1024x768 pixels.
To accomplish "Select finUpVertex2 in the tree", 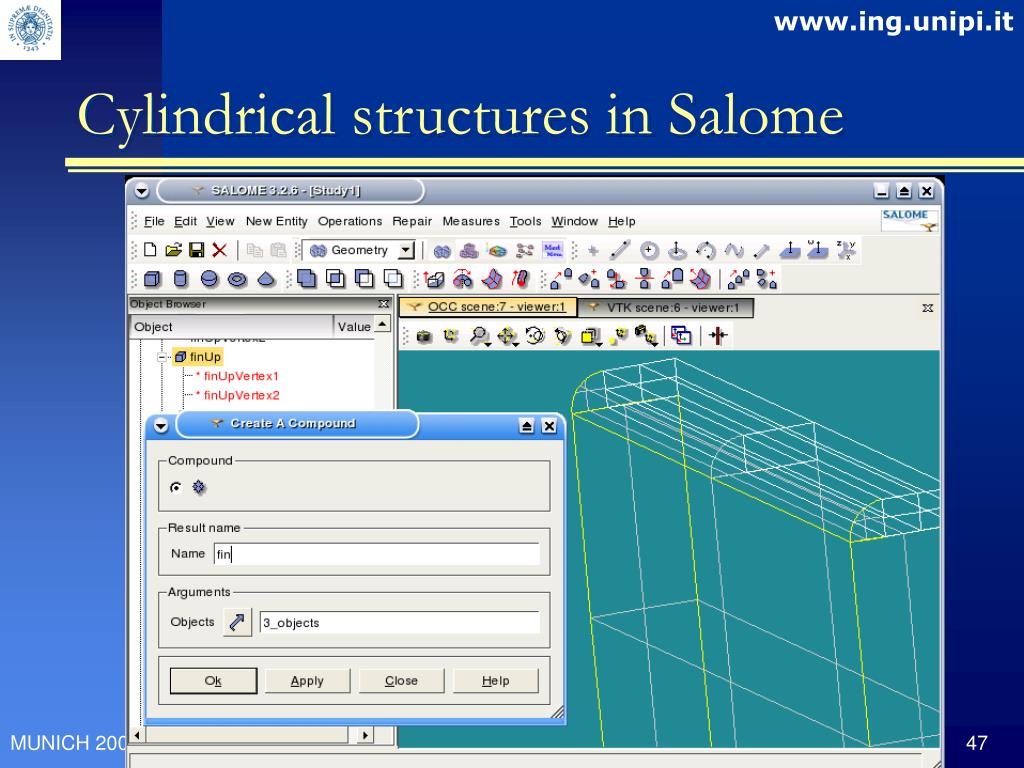I will point(241,395).
